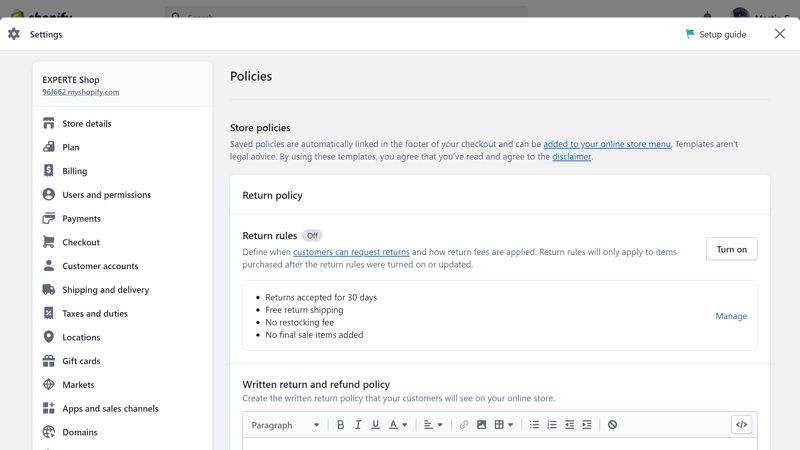Open the text alignment dropdown
This screenshot has height=450, width=800.
[x=433, y=424]
